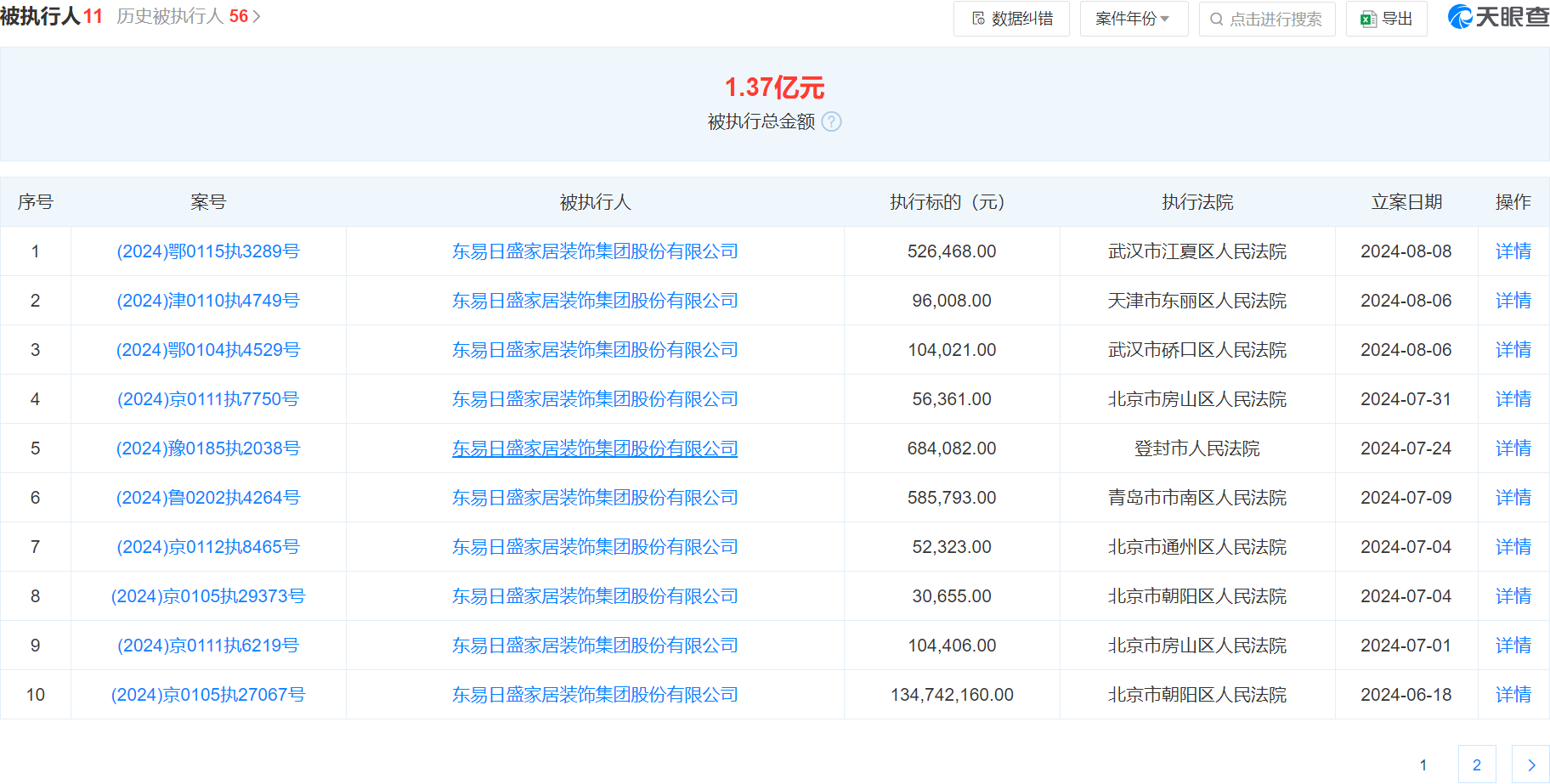Open case (2024)京0105执29373号
The image size is (1550, 784).
(208, 596)
